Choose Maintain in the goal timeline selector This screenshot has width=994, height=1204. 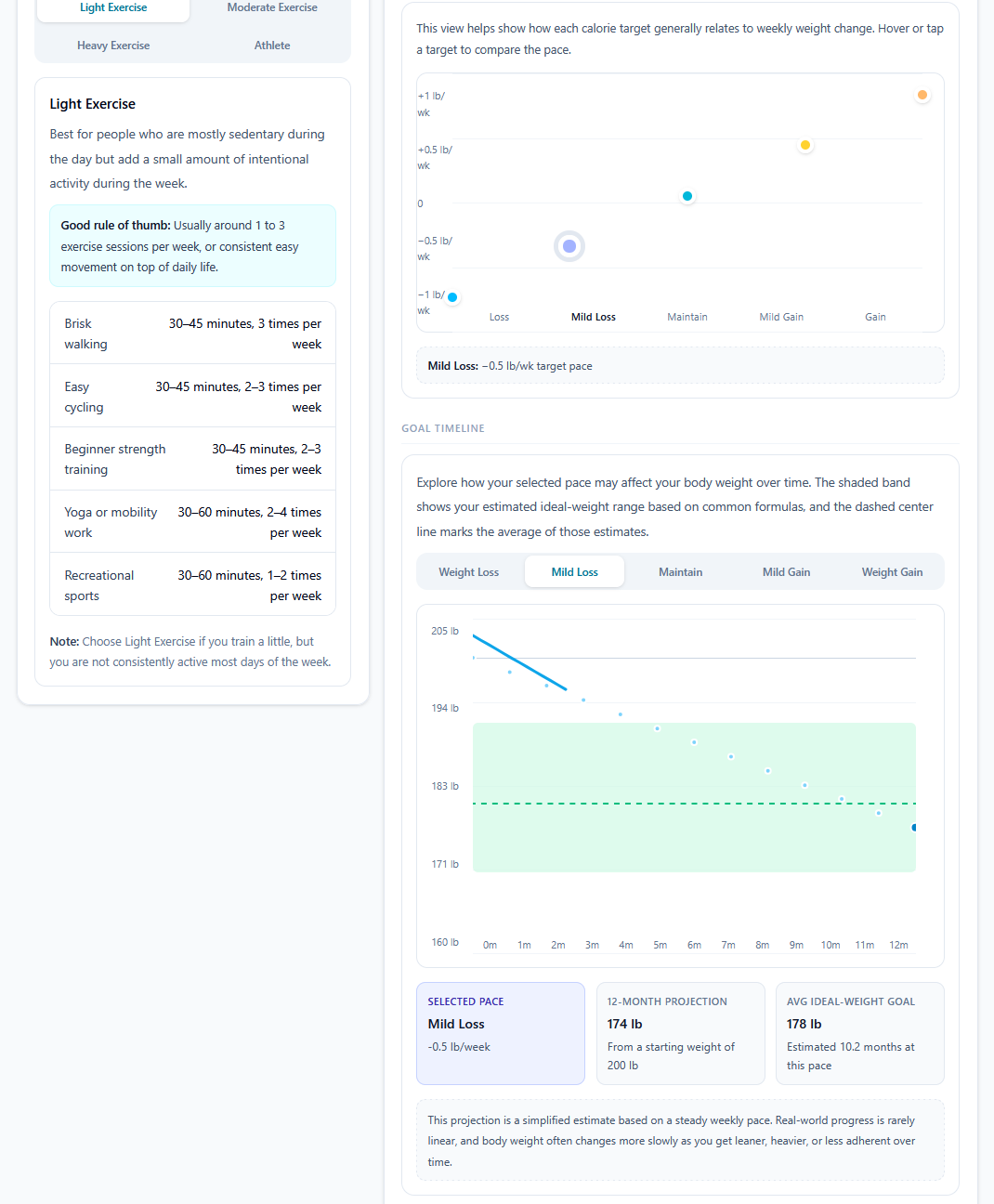(x=680, y=572)
